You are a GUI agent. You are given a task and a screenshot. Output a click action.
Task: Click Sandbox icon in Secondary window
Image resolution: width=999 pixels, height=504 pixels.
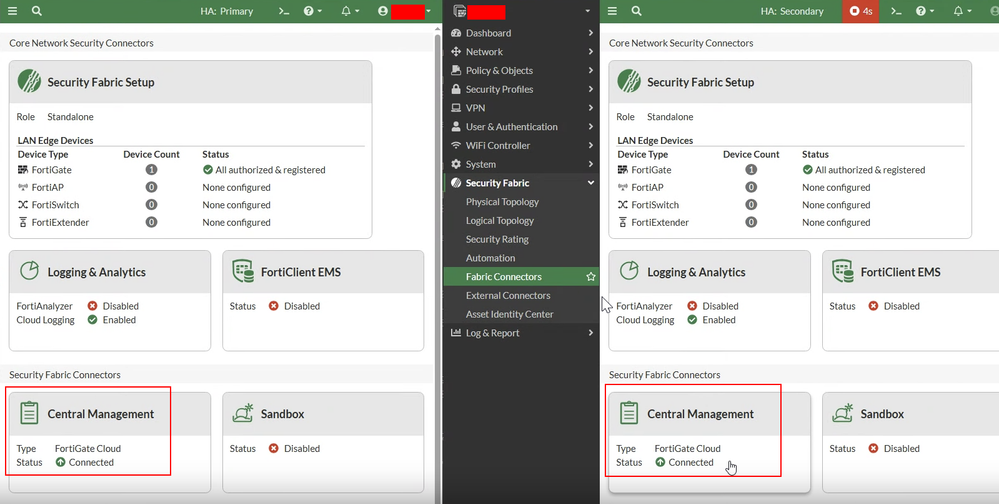[x=843, y=413]
